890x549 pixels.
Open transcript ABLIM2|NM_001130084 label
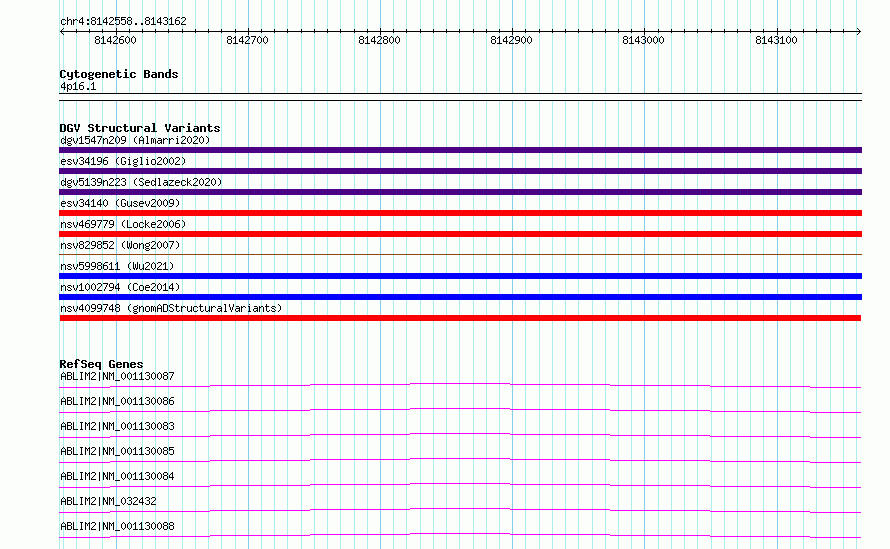click(117, 476)
